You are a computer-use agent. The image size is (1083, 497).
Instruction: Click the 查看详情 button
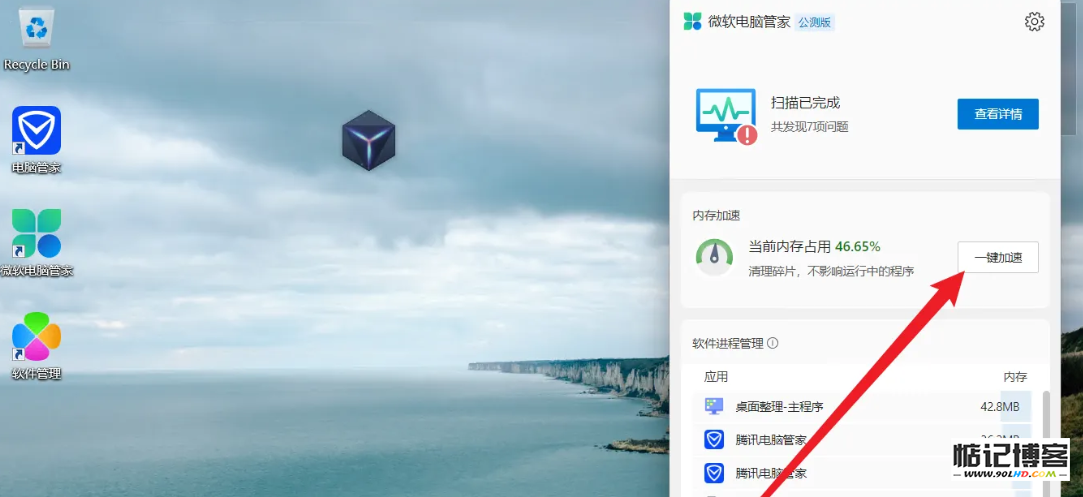point(998,114)
